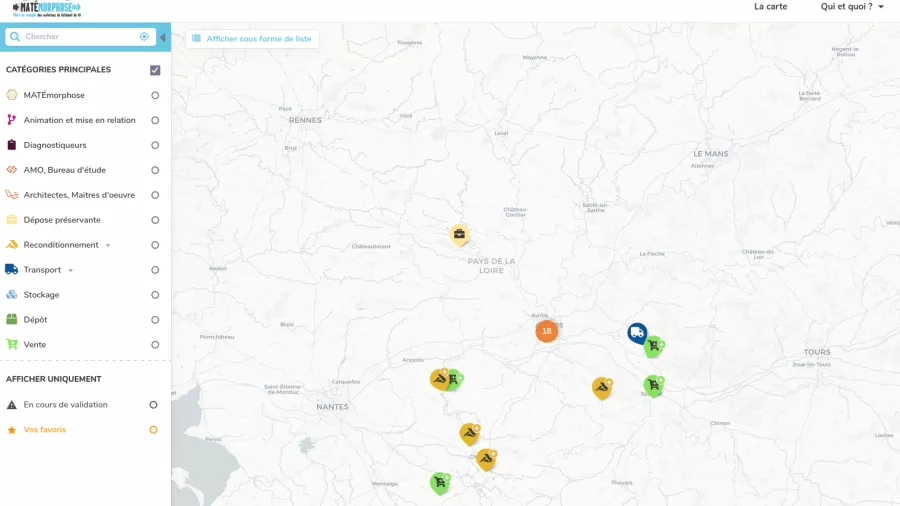
Task: Select the Architectes, Maîtres d'oeuvre category label
Action: (x=79, y=195)
